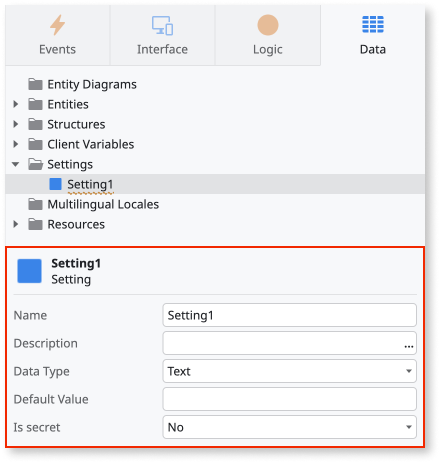Image resolution: width=440 pixels, height=463 pixels.
Task: Expand the Resources folder arrow
Action: click(x=16, y=224)
